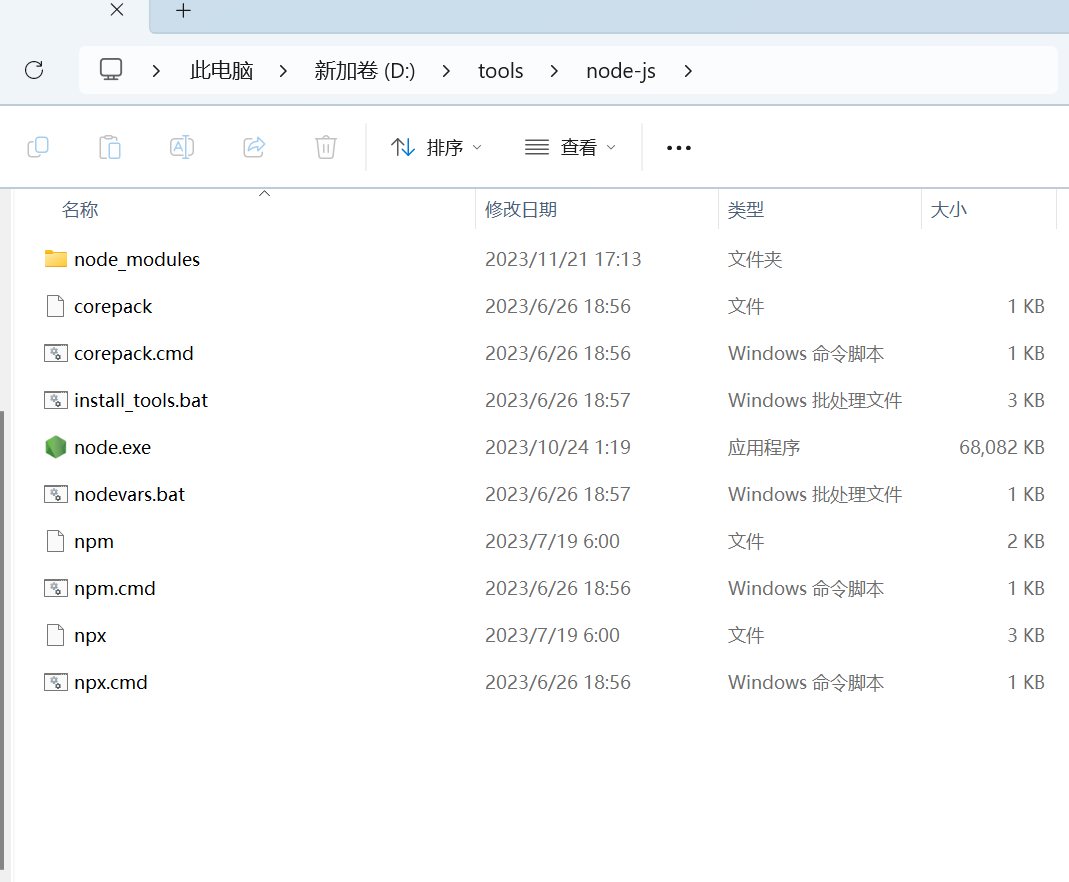Viewport: 1069px width, 882px height.
Task: Sort by 大小 column header
Action: (x=949, y=210)
